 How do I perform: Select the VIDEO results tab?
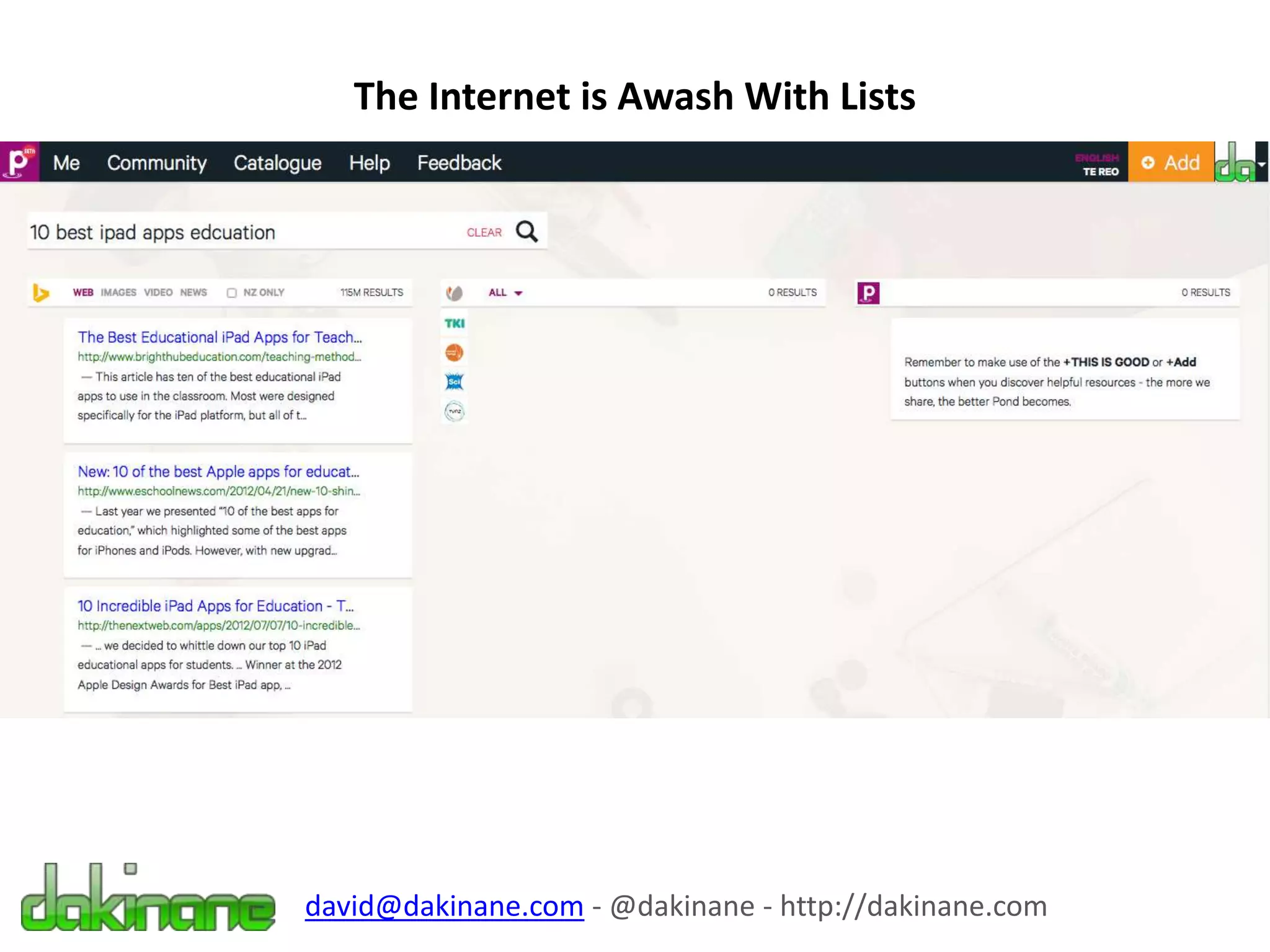pos(158,293)
